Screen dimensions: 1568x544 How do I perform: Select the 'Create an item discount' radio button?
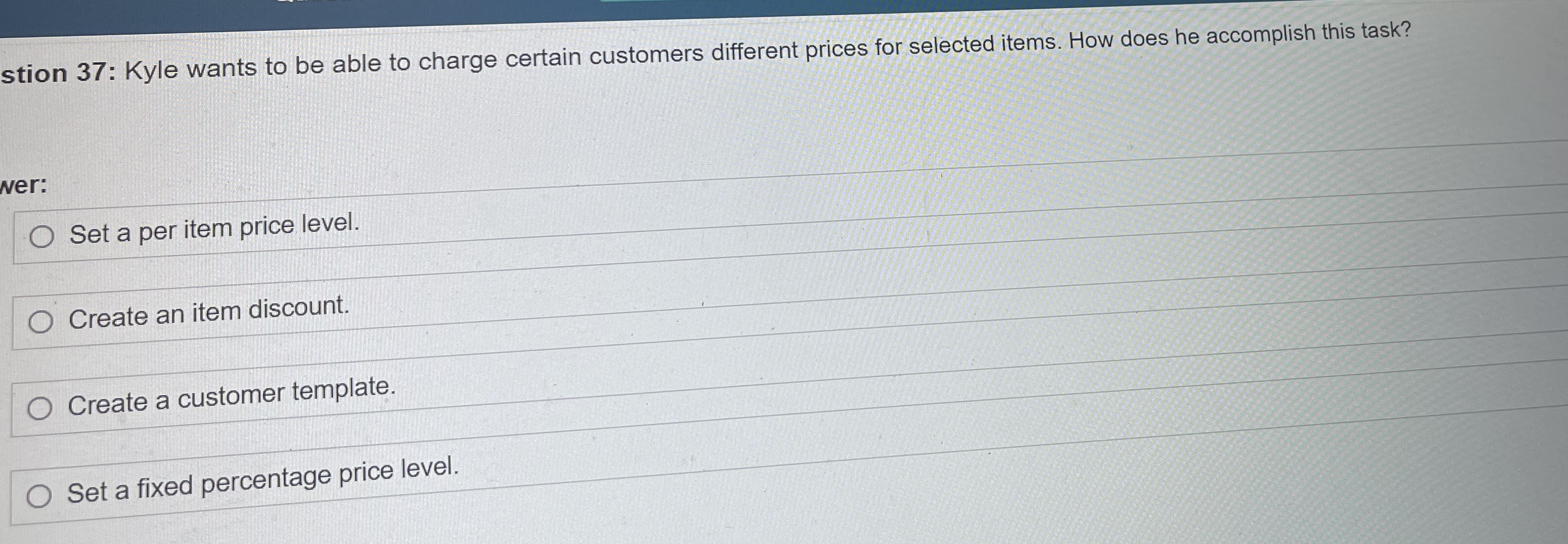click(x=41, y=322)
